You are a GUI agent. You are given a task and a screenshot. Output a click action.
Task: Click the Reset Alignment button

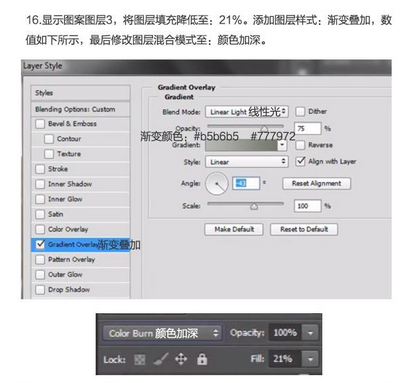(317, 184)
